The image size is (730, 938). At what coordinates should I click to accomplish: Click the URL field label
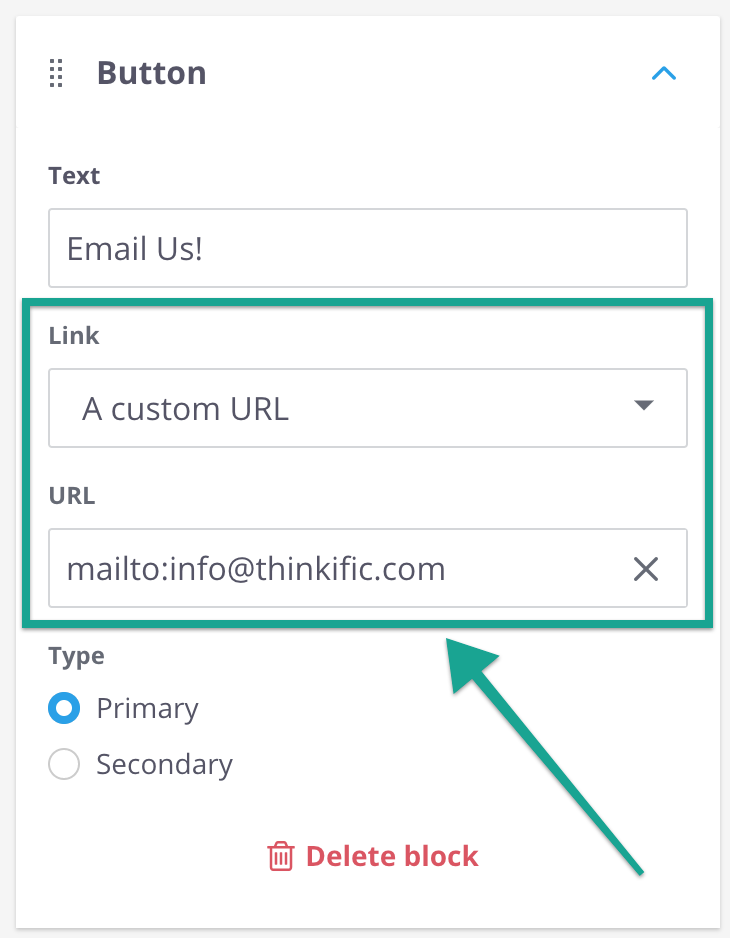[x=72, y=496]
